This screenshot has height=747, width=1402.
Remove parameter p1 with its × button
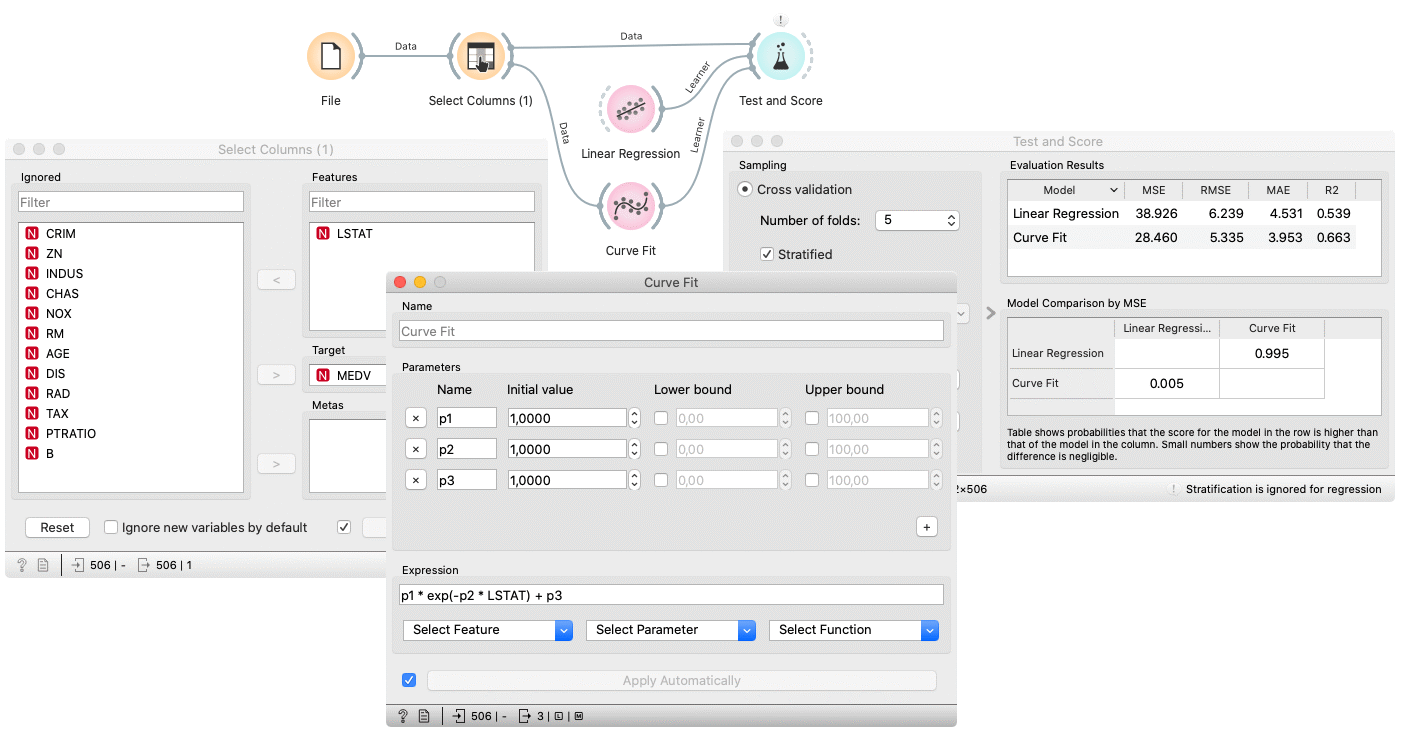coord(417,418)
